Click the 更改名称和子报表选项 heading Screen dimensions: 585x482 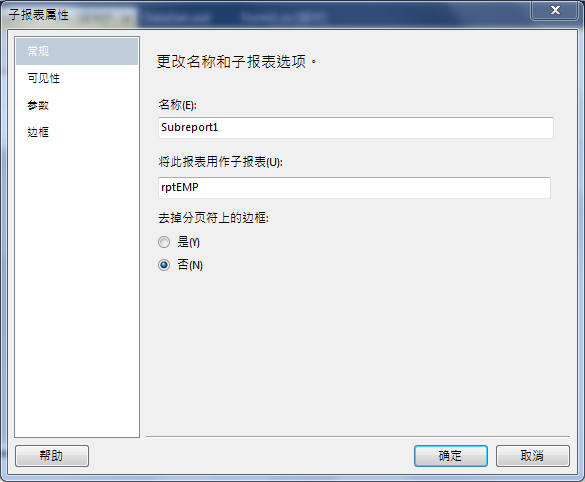237,62
